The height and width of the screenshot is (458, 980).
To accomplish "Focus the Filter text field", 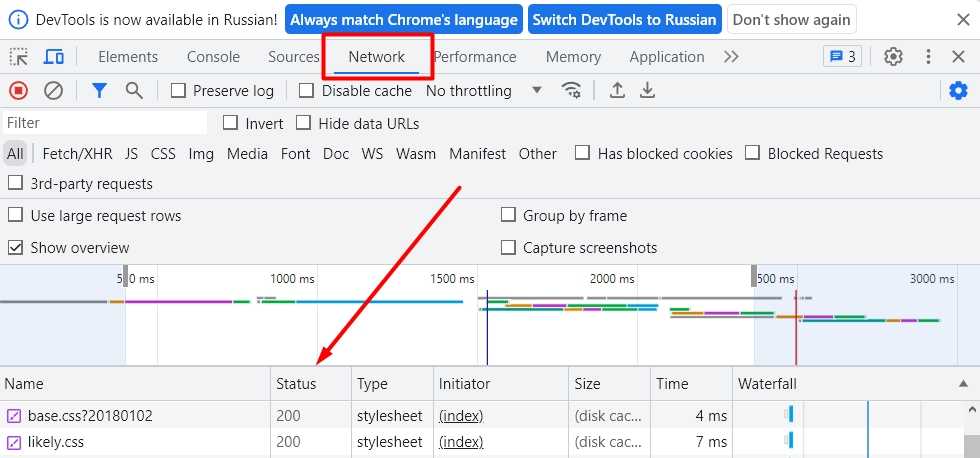I will click(105, 123).
